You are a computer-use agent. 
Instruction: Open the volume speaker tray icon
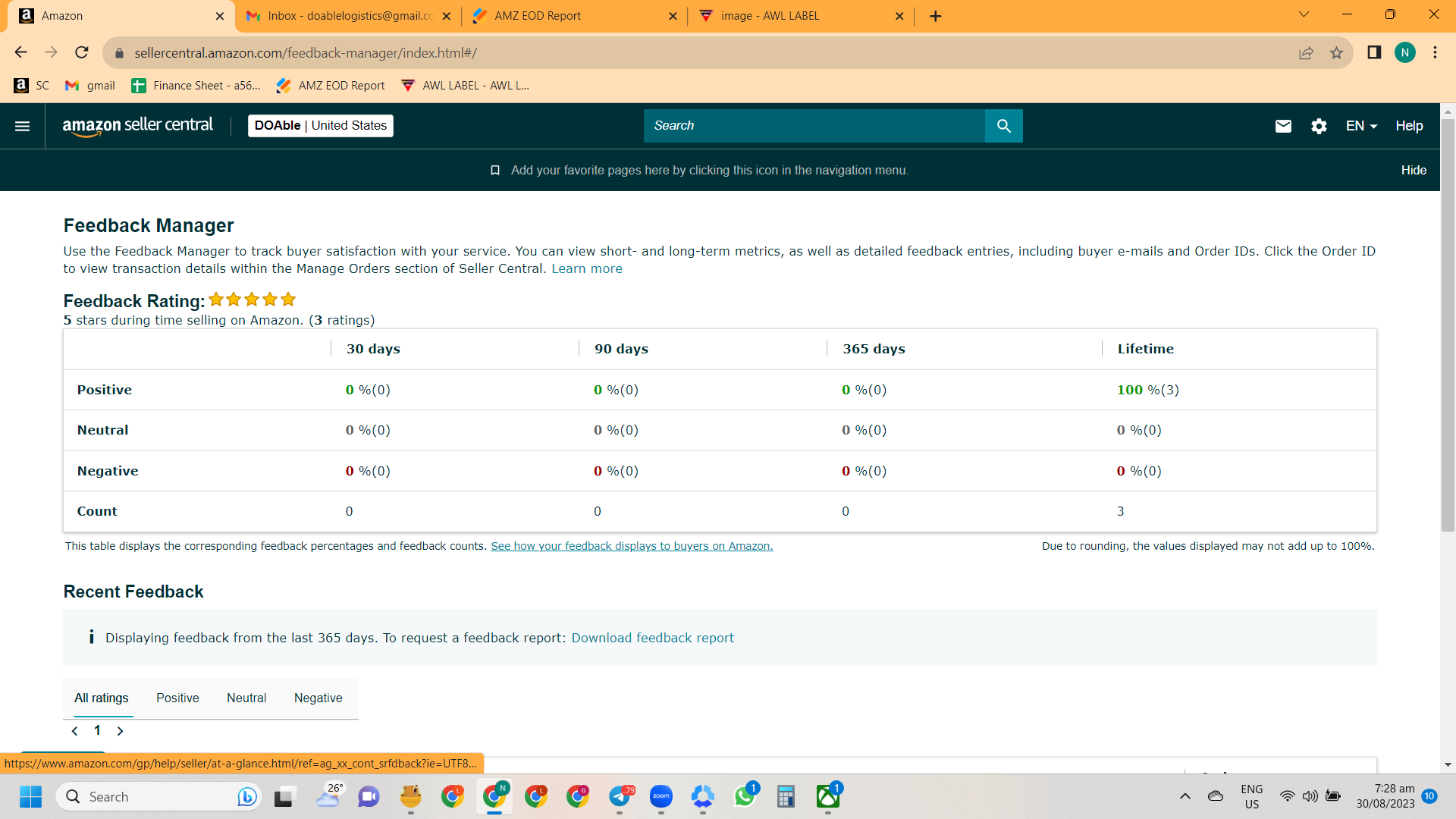(x=1310, y=796)
